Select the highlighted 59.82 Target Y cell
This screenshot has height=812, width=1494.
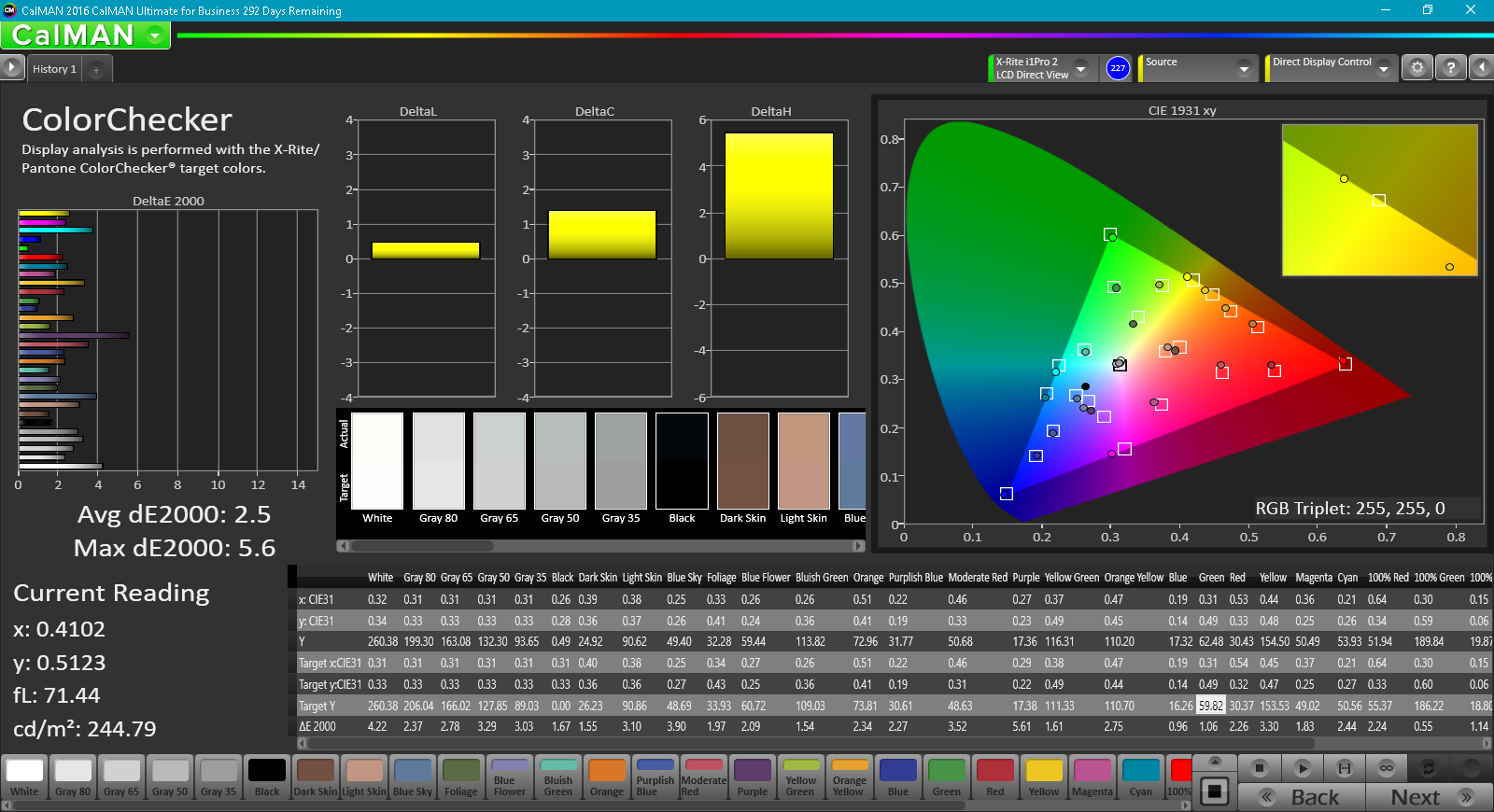1211,706
